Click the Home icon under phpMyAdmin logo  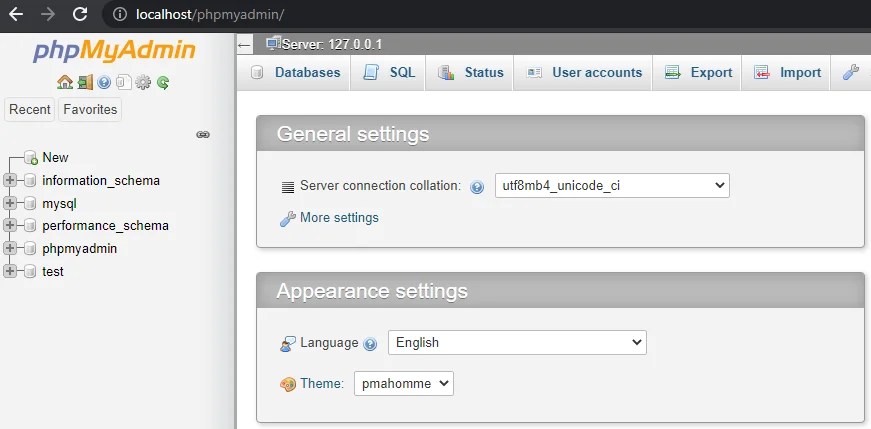click(65, 83)
